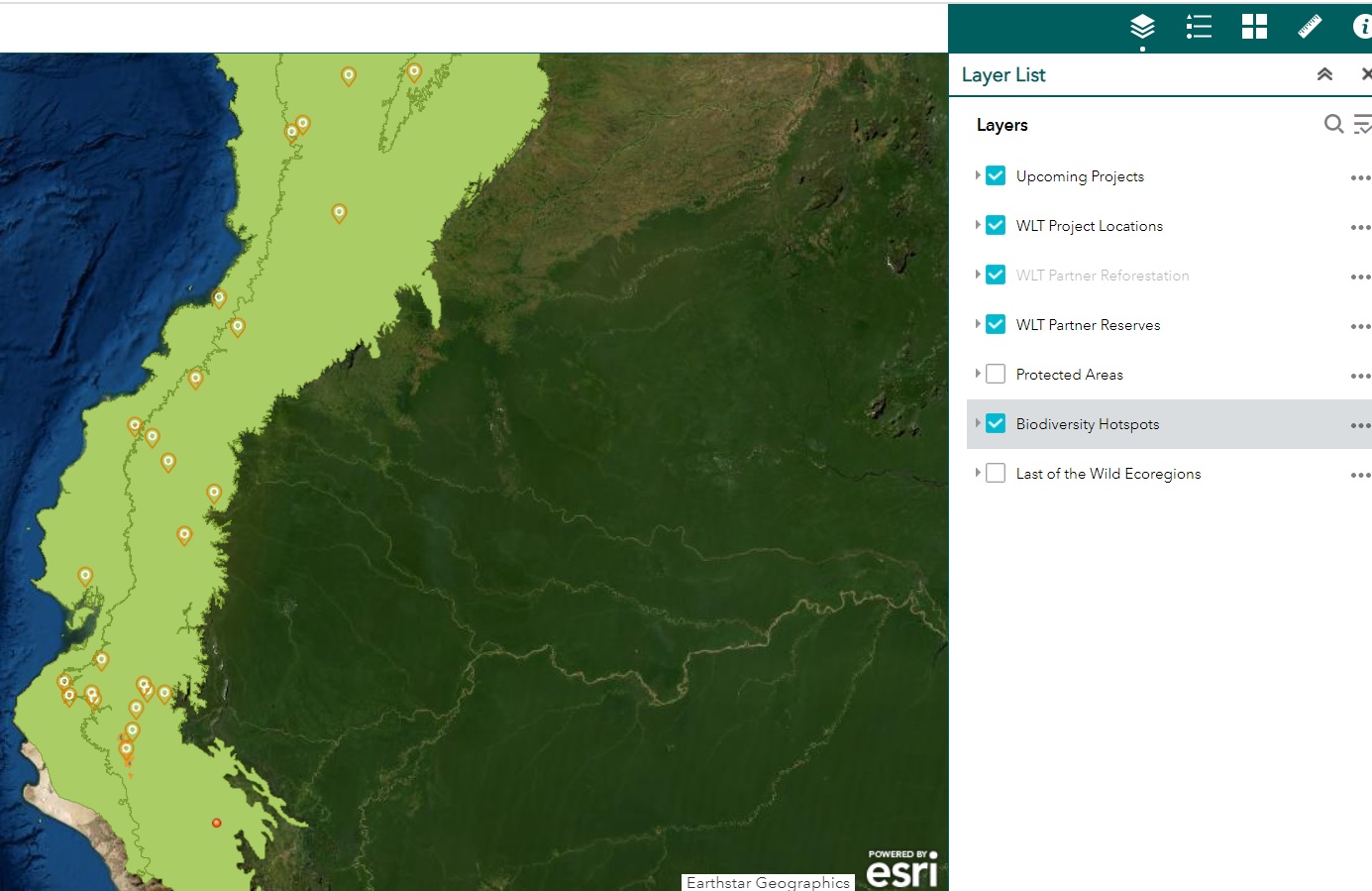Open the Basemap Gallery grid icon

pyautogui.click(x=1254, y=27)
